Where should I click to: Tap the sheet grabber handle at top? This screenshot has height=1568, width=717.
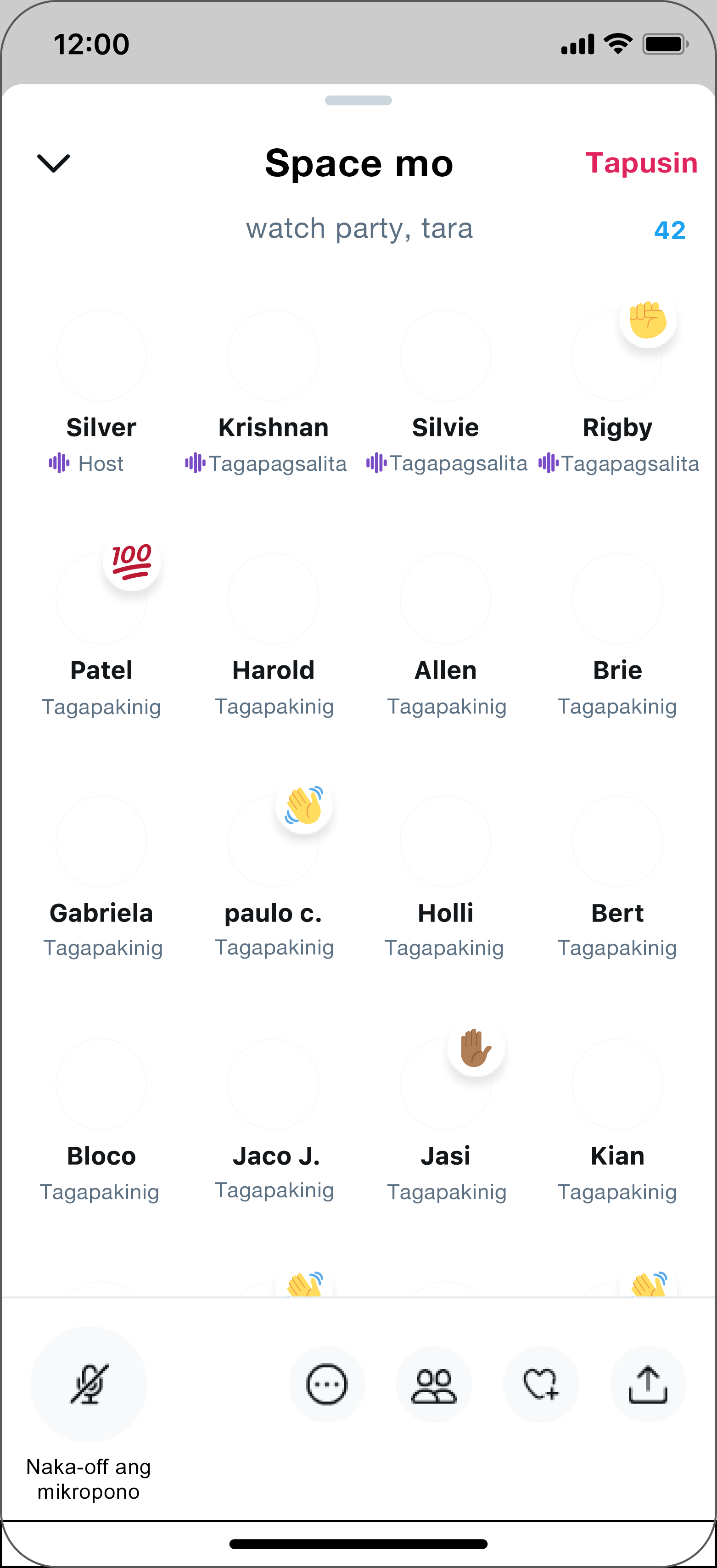click(358, 100)
